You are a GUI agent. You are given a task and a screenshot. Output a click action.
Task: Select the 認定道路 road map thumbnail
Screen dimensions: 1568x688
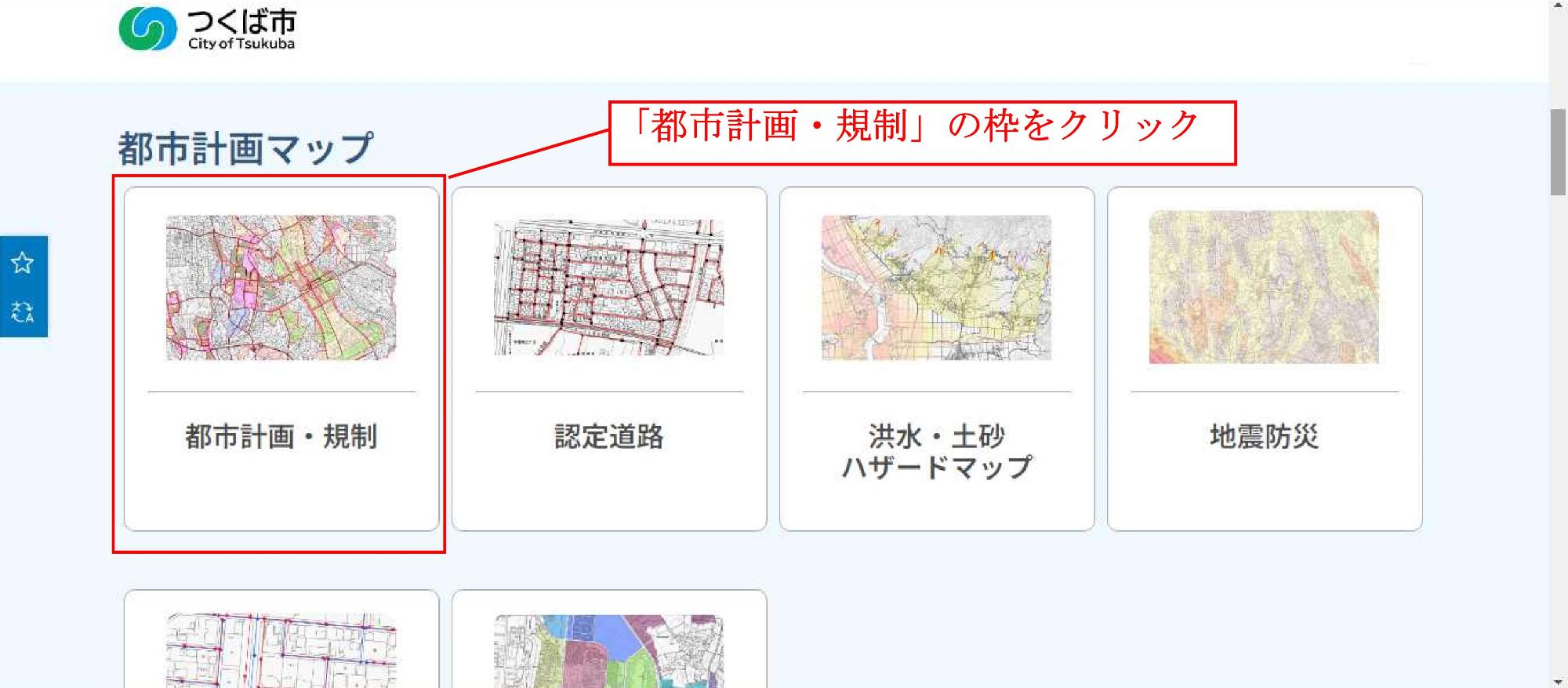coord(608,287)
